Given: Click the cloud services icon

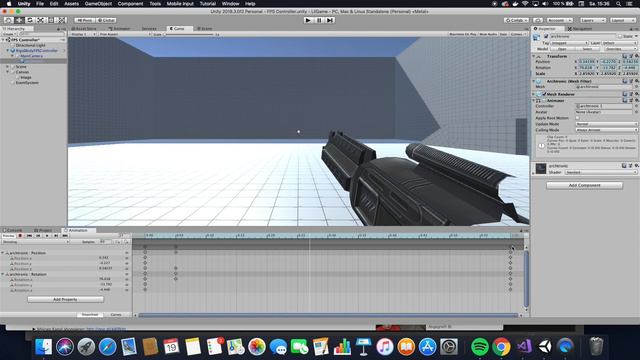Looking at the screenshot, I should coord(538,20).
